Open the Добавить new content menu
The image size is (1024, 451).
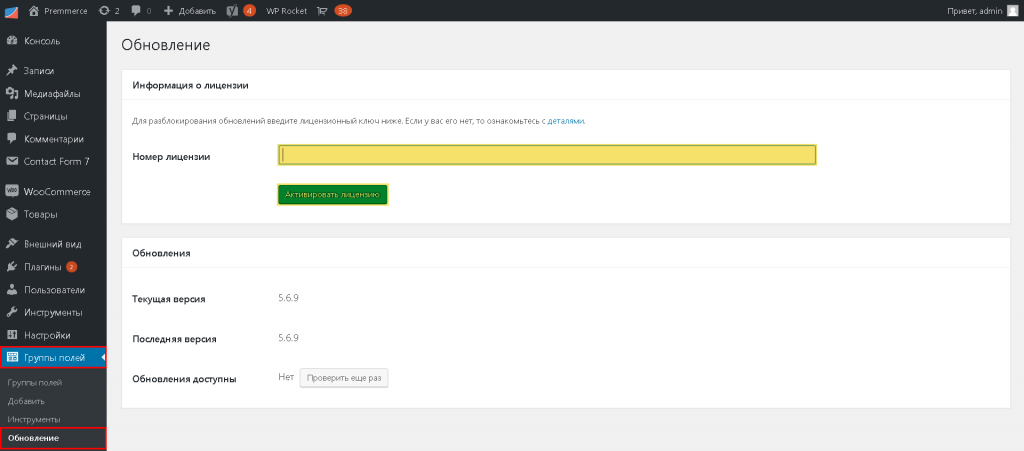click(189, 10)
